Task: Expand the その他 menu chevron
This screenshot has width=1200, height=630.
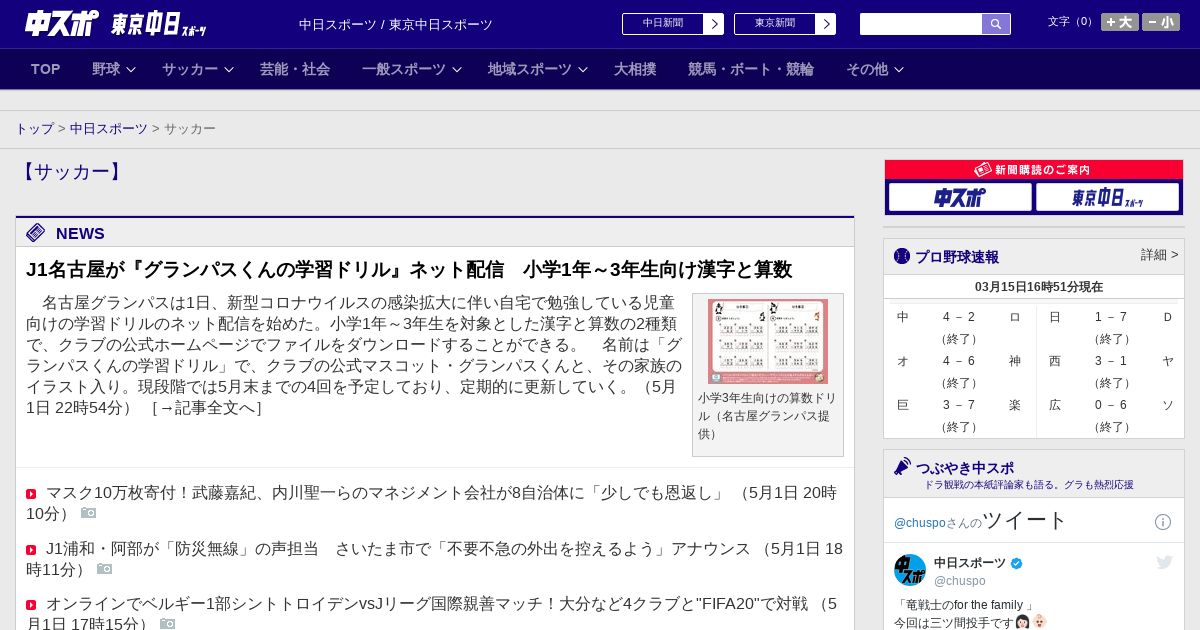Action: click(899, 70)
